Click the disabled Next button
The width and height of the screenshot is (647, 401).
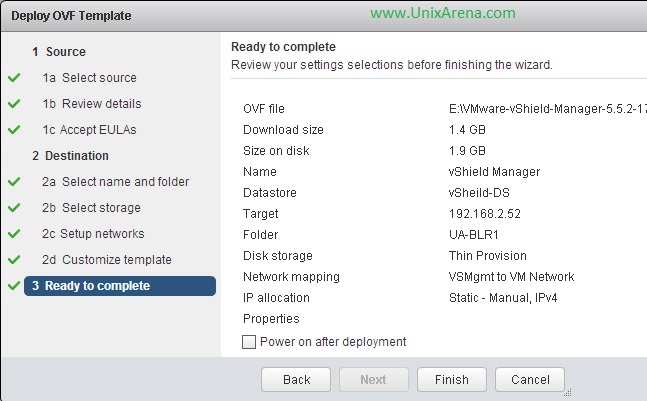374,380
